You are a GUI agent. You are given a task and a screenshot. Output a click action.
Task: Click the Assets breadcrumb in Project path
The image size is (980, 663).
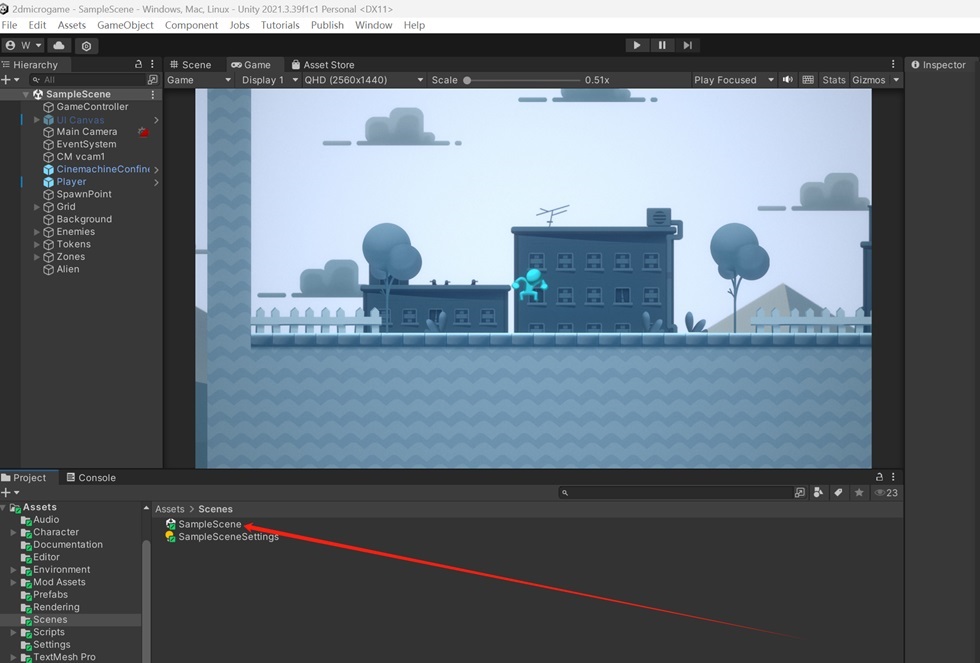coord(169,509)
